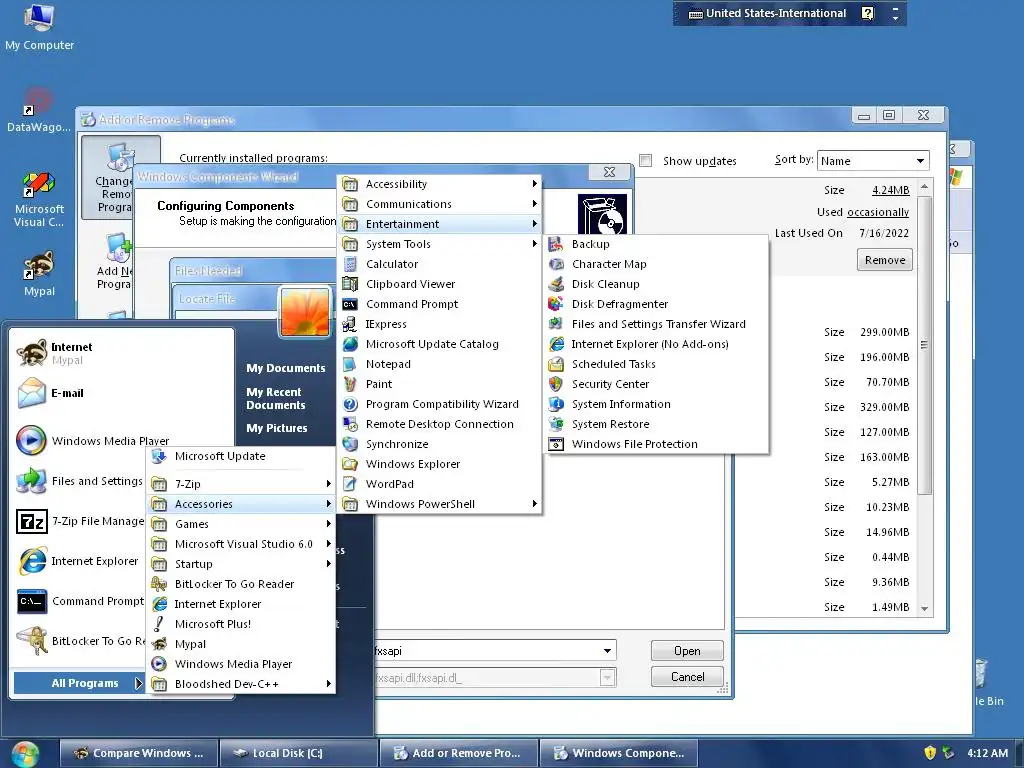Open the My Computer desktop icon
Image resolution: width=1024 pixels, height=768 pixels.
pyautogui.click(x=39, y=27)
